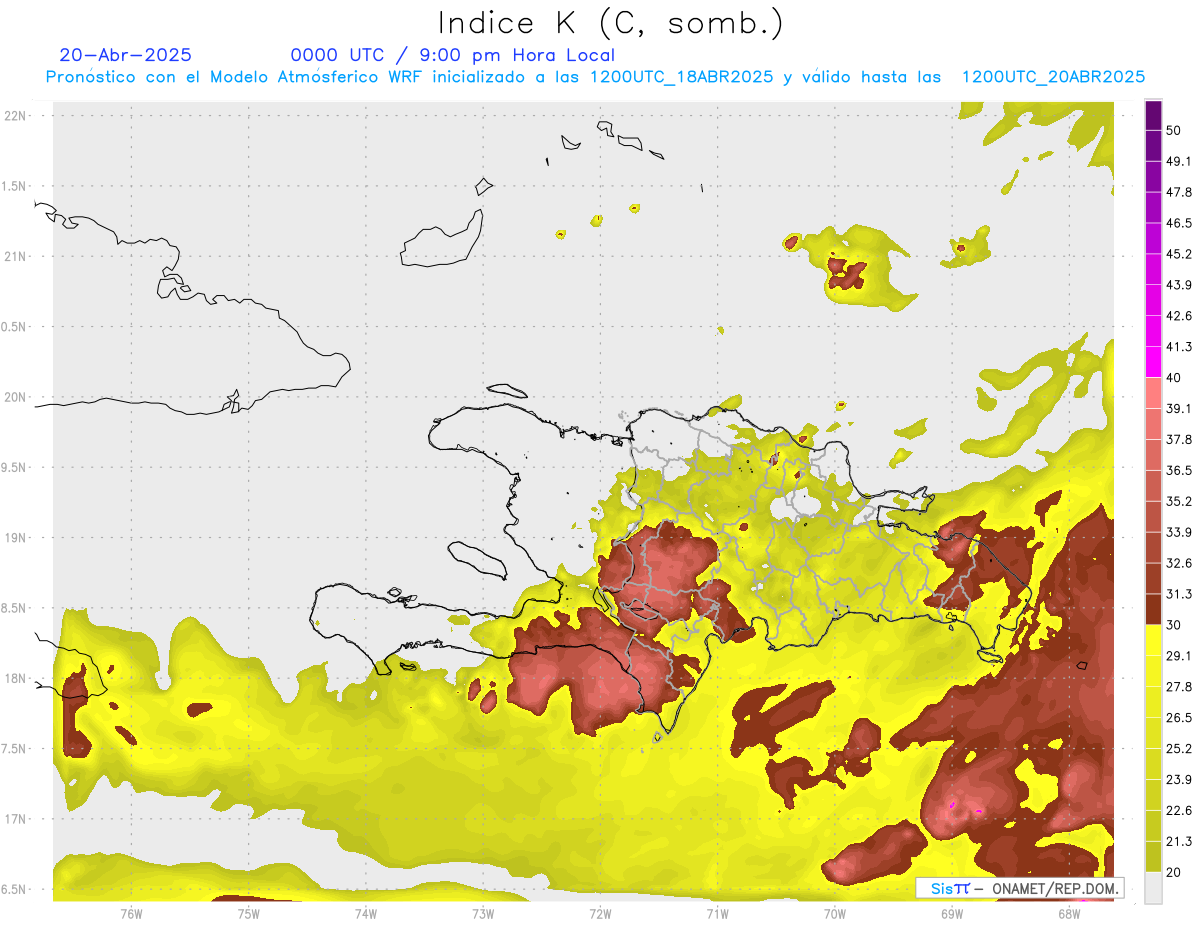Click the color bar value "31.3"
This screenshot has width=1200, height=927.
click(1179, 594)
